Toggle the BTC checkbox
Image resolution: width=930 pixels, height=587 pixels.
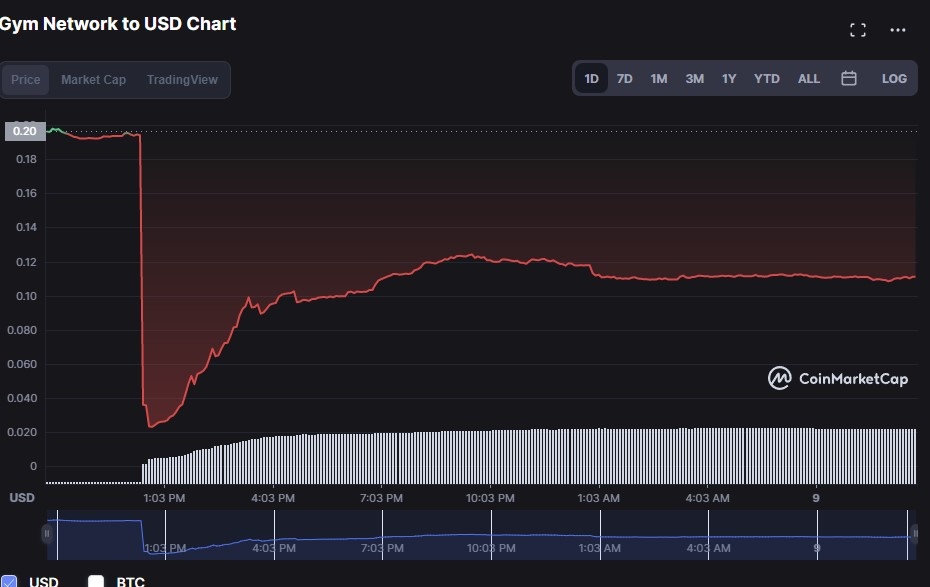pyautogui.click(x=96, y=582)
